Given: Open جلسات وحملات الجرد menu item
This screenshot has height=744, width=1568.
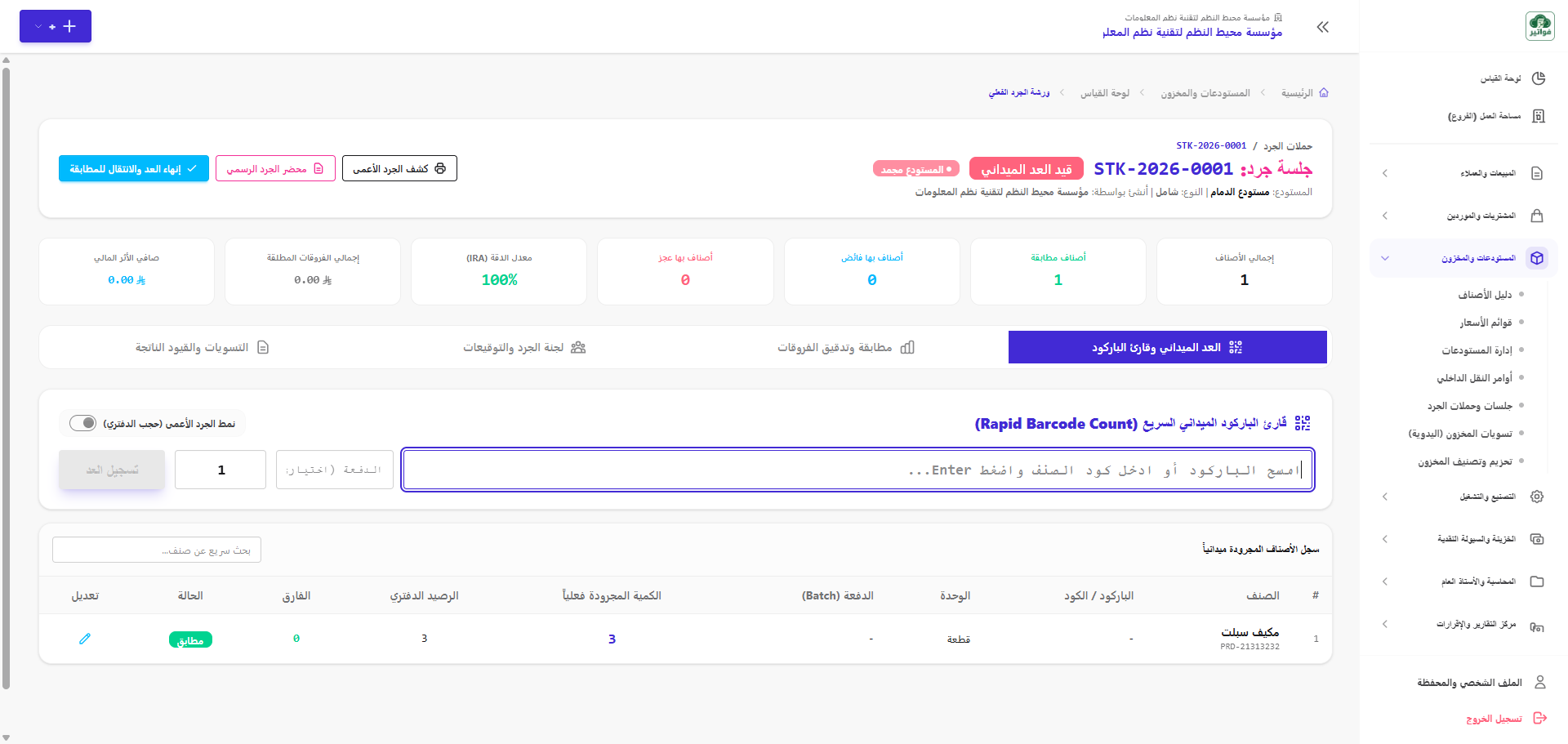Looking at the screenshot, I should 1470,406.
